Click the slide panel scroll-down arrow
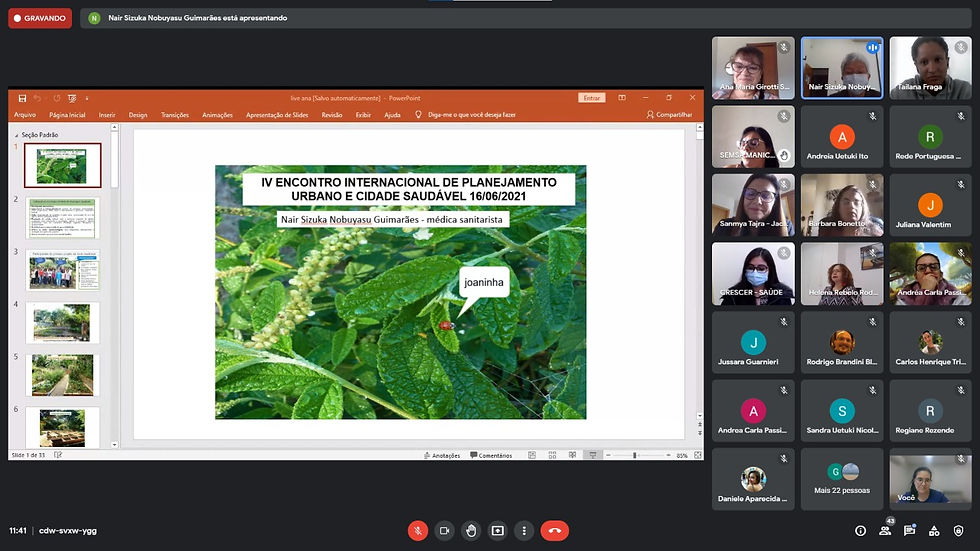980x551 pixels. coord(114,445)
